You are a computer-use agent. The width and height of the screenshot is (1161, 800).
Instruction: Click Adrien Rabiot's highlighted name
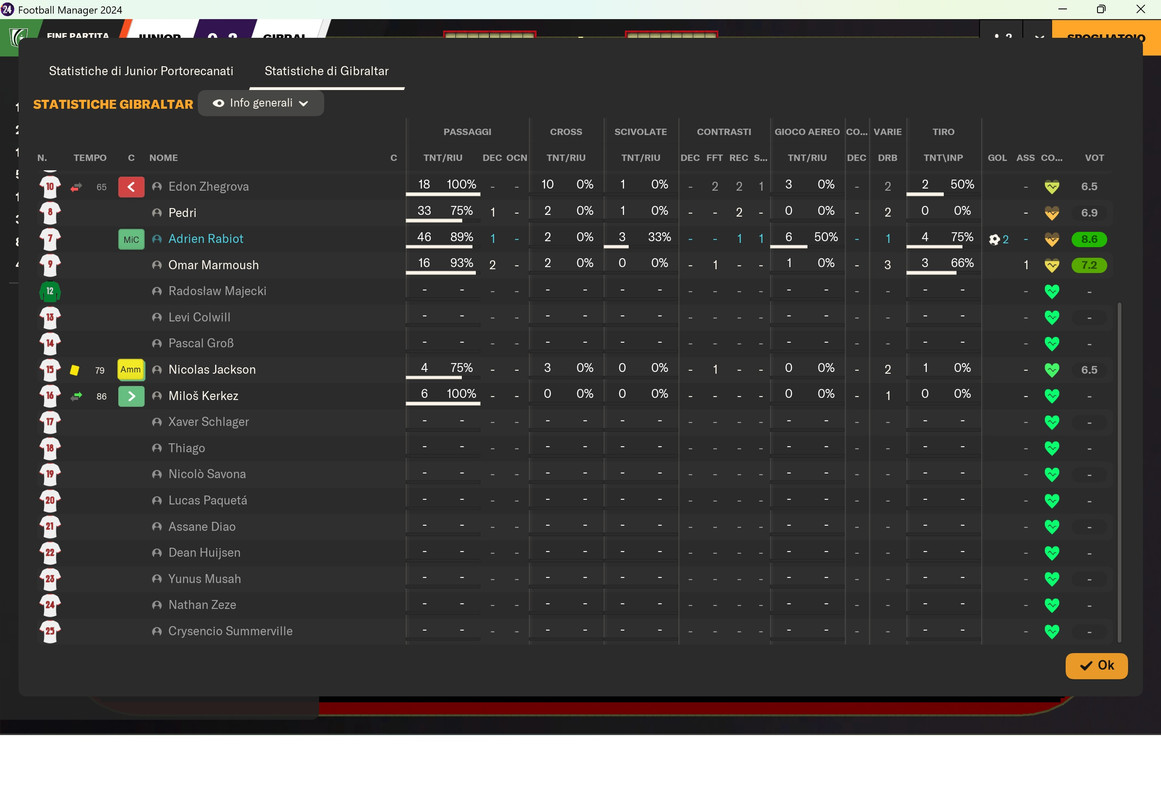206,239
